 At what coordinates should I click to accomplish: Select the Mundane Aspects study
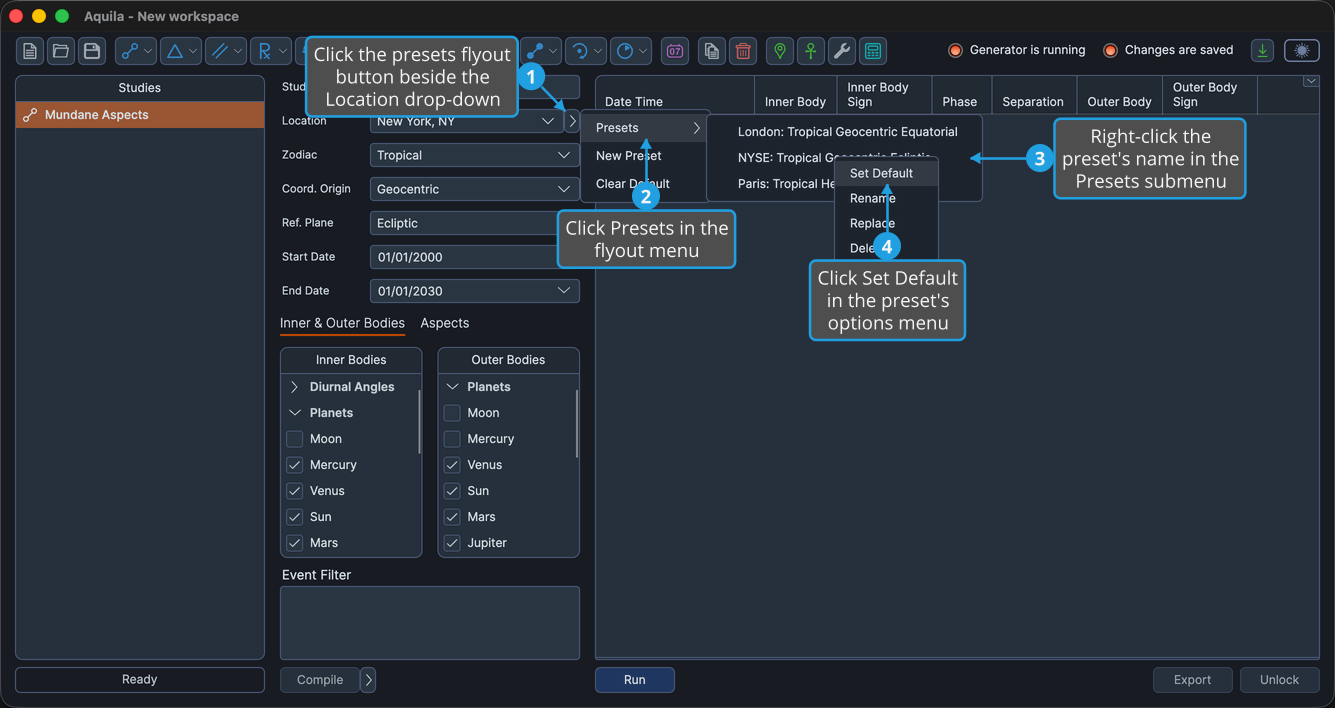click(x=140, y=115)
